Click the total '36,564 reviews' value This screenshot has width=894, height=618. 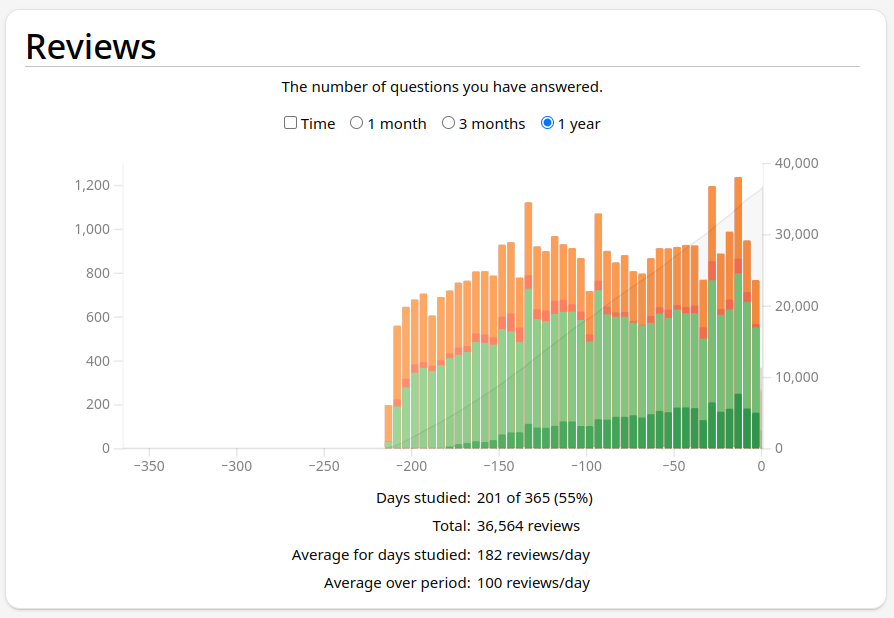[528, 526]
